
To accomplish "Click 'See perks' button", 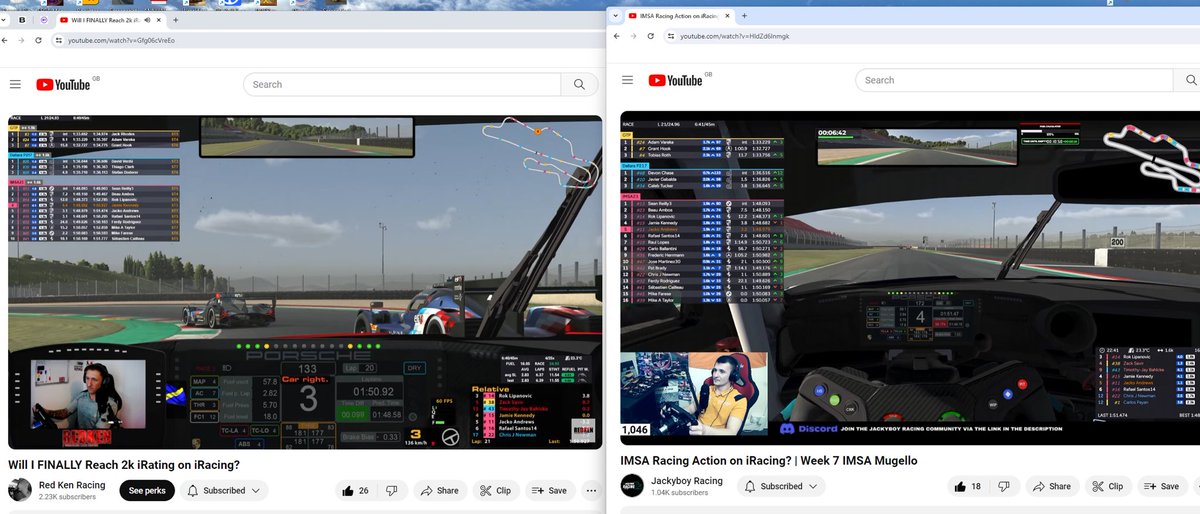I will pyautogui.click(x=147, y=490).
